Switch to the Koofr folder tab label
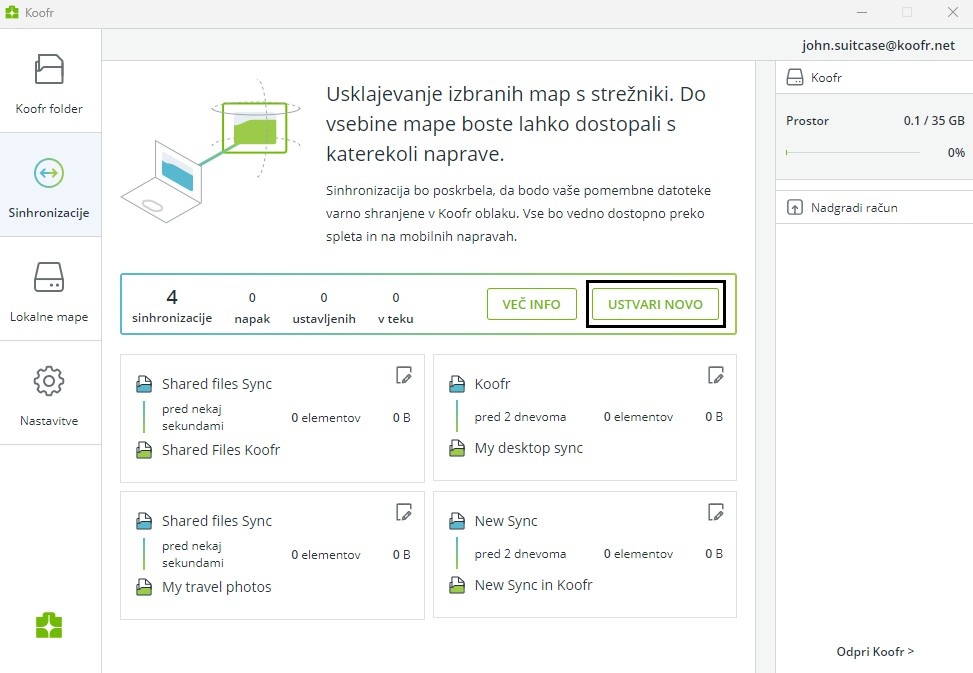This screenshot has height=673, width=973. point(49,109)
